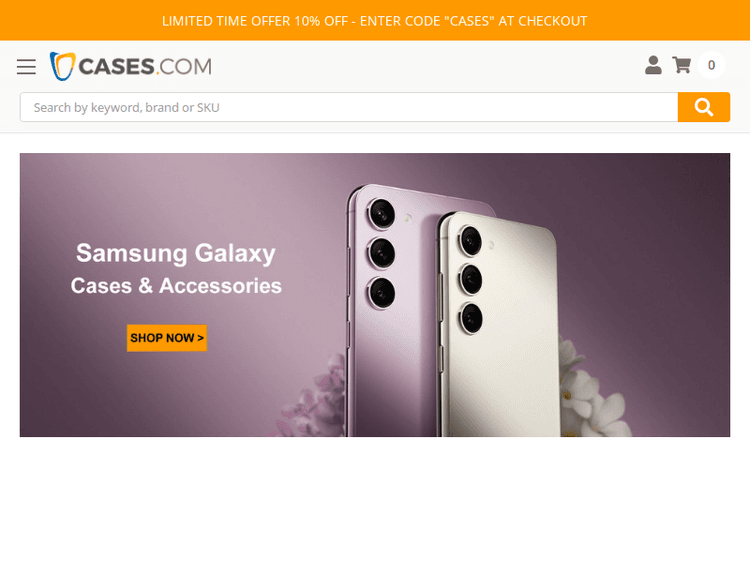This screenshot has width=750, height=563.
Task: Click the bottom camera lens on cream phone
Action: pos(471,318)
